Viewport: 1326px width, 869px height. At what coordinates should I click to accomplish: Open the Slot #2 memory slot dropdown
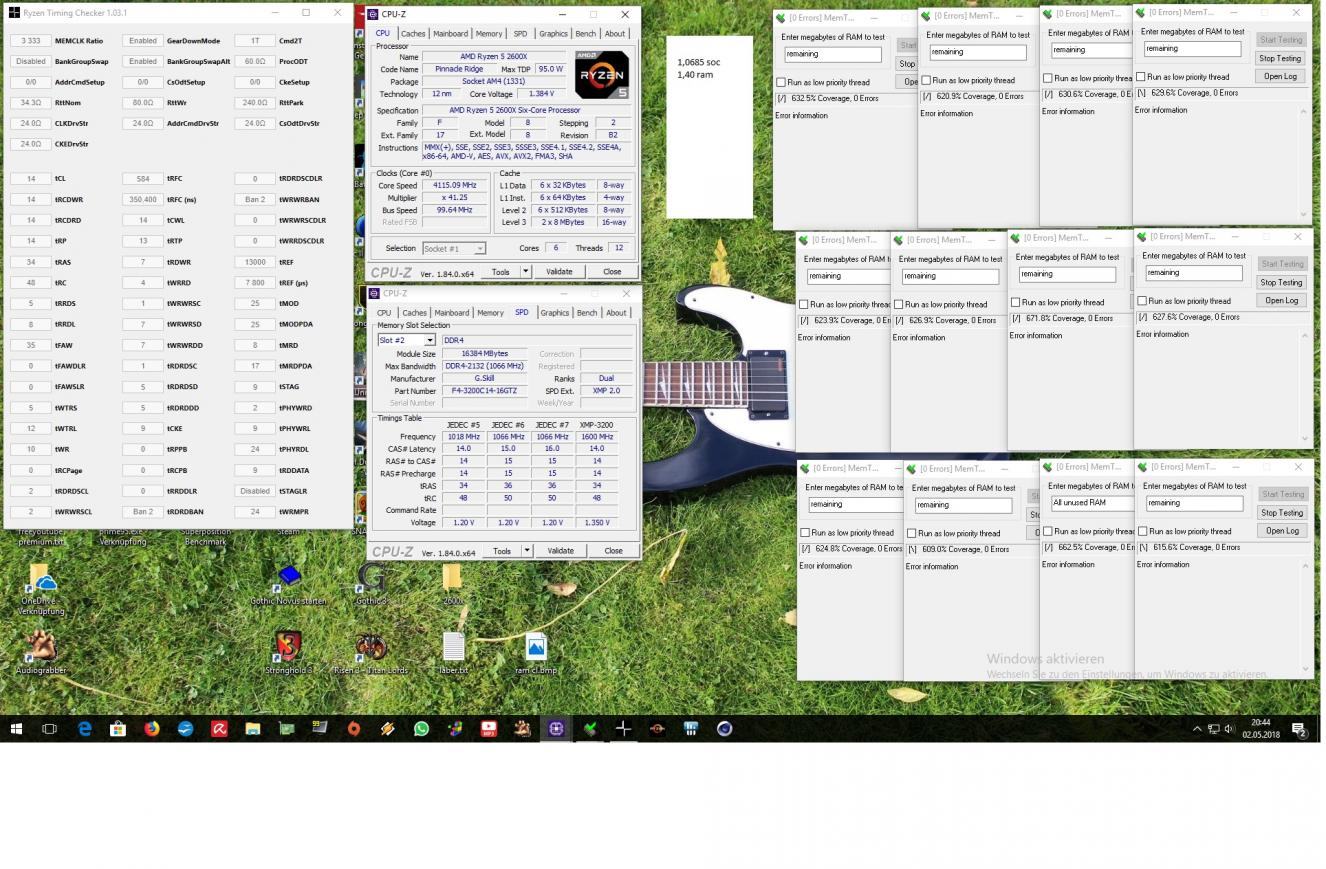(430, 340)
